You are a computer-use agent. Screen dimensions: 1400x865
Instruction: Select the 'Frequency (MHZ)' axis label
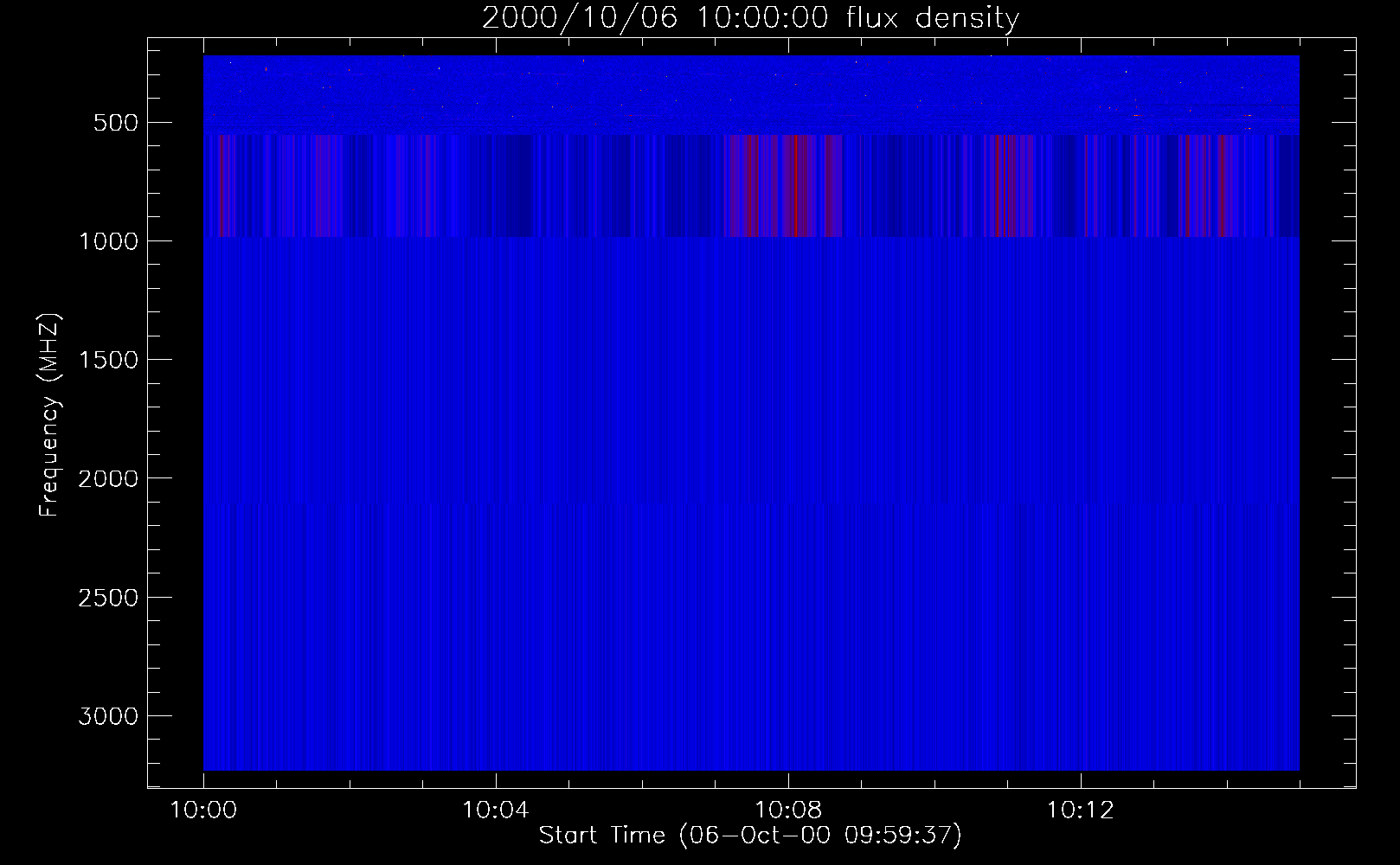point(49,415)
